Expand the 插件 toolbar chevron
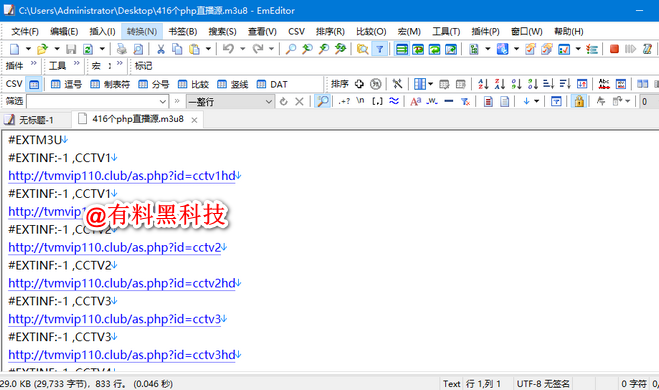659x390 pixels. point(34,63)
